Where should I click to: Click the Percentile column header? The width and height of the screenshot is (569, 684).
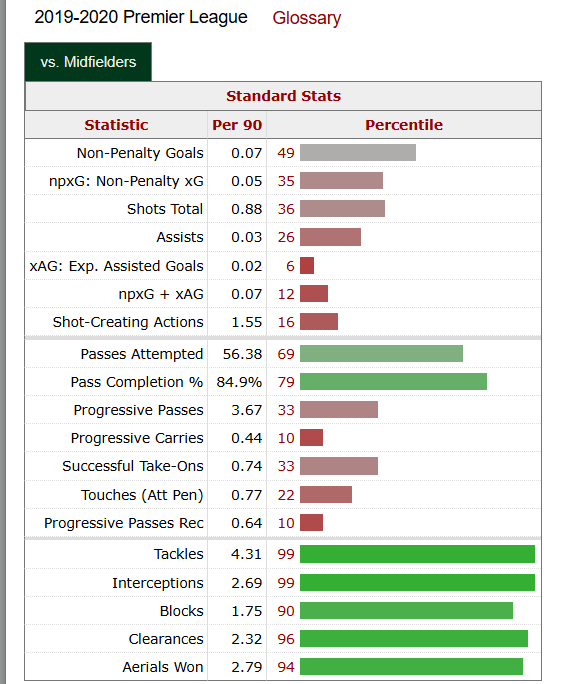coord(404,125)
